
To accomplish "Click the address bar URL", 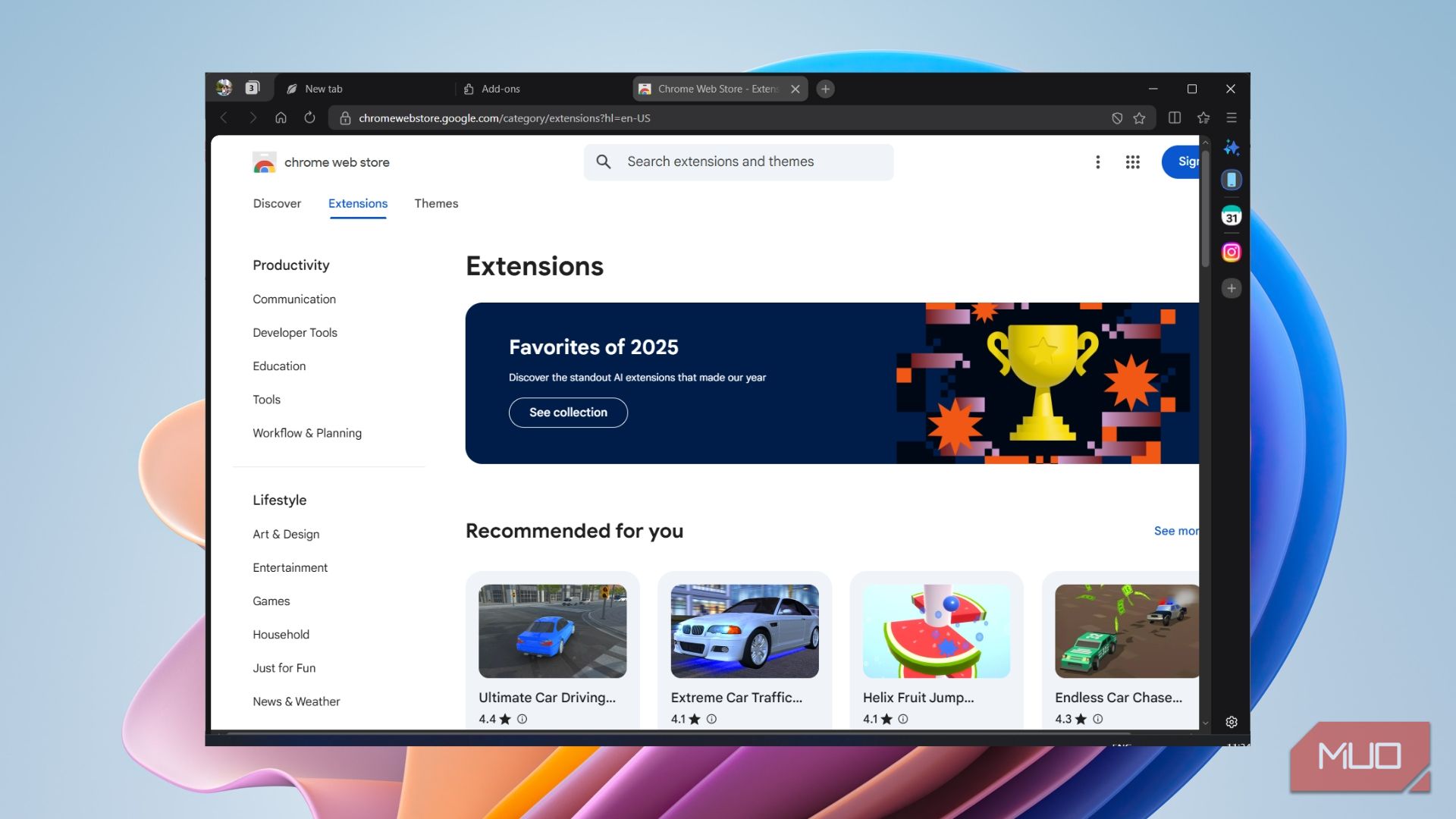I will pos(504,118).
